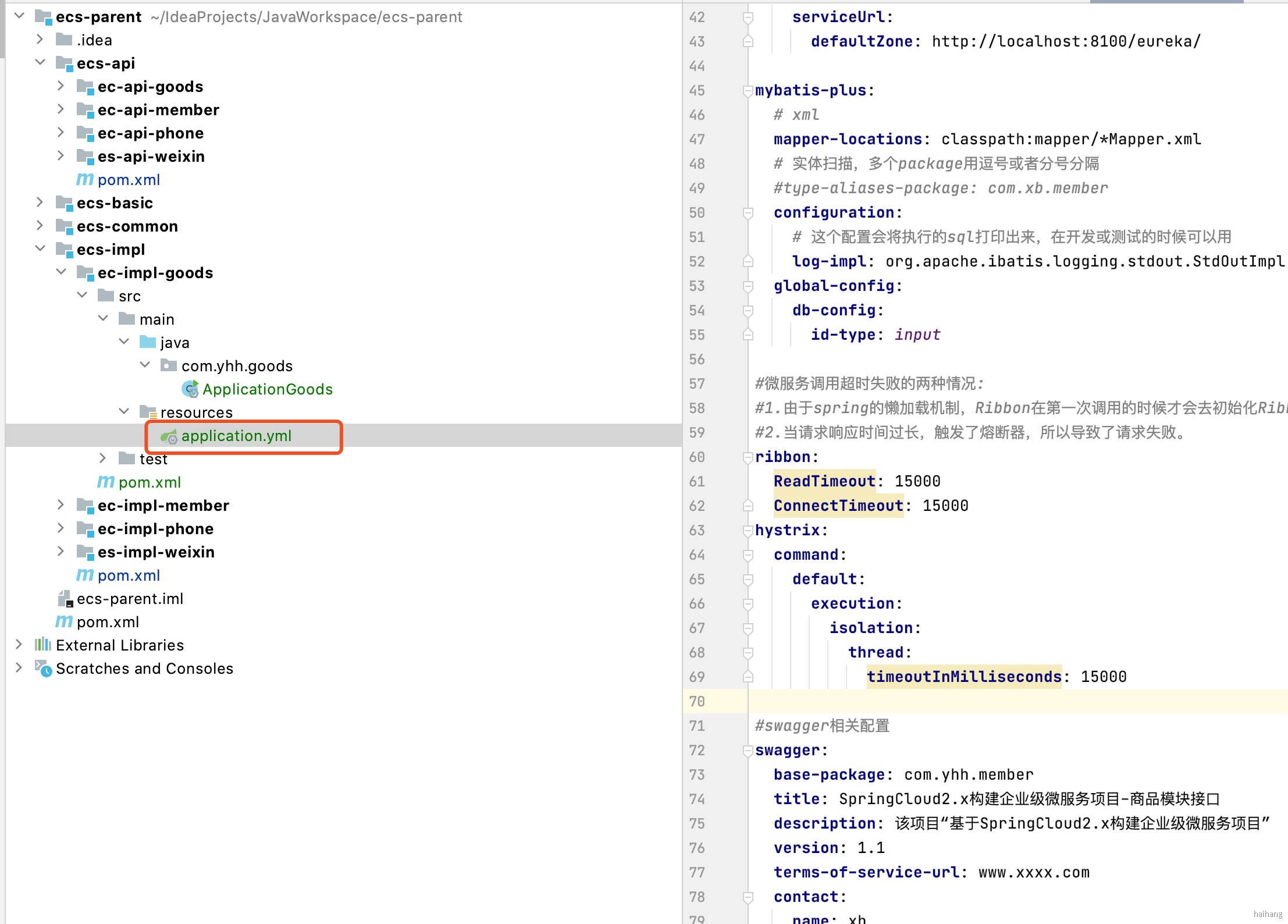Screen dimensions: 1288x924
Task: Click the application.yml Spring config file icon
Action: click(x=169, y=436)
